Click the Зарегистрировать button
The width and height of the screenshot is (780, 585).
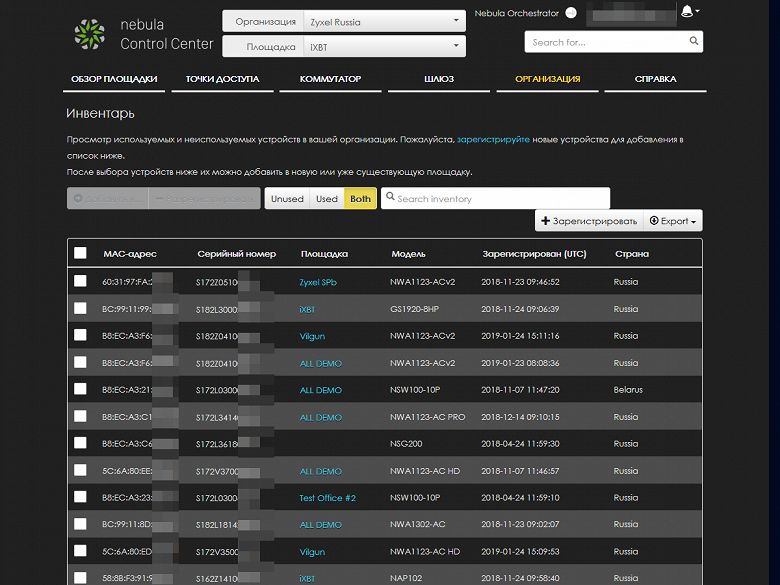pyautogui.click(x=588, y=221)
